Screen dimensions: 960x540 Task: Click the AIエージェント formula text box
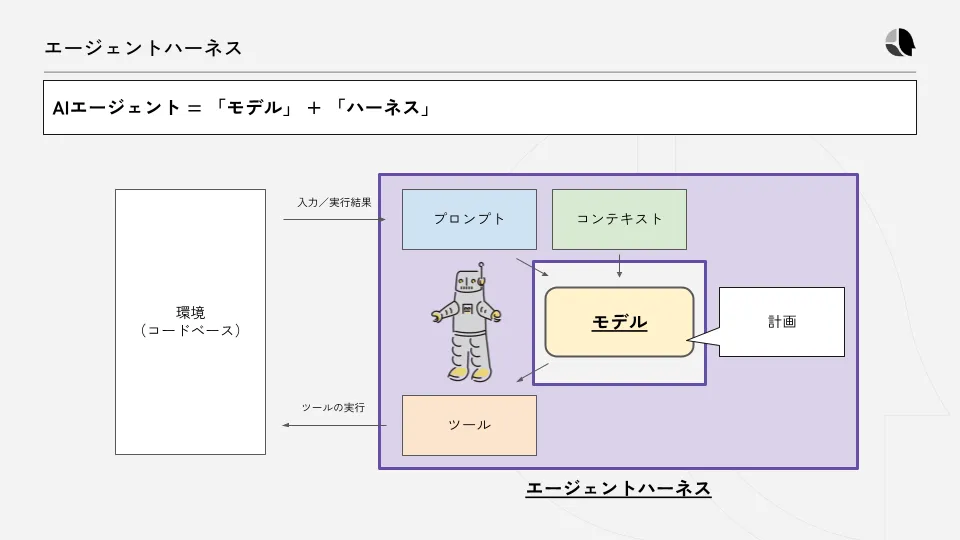pos(479,108)
